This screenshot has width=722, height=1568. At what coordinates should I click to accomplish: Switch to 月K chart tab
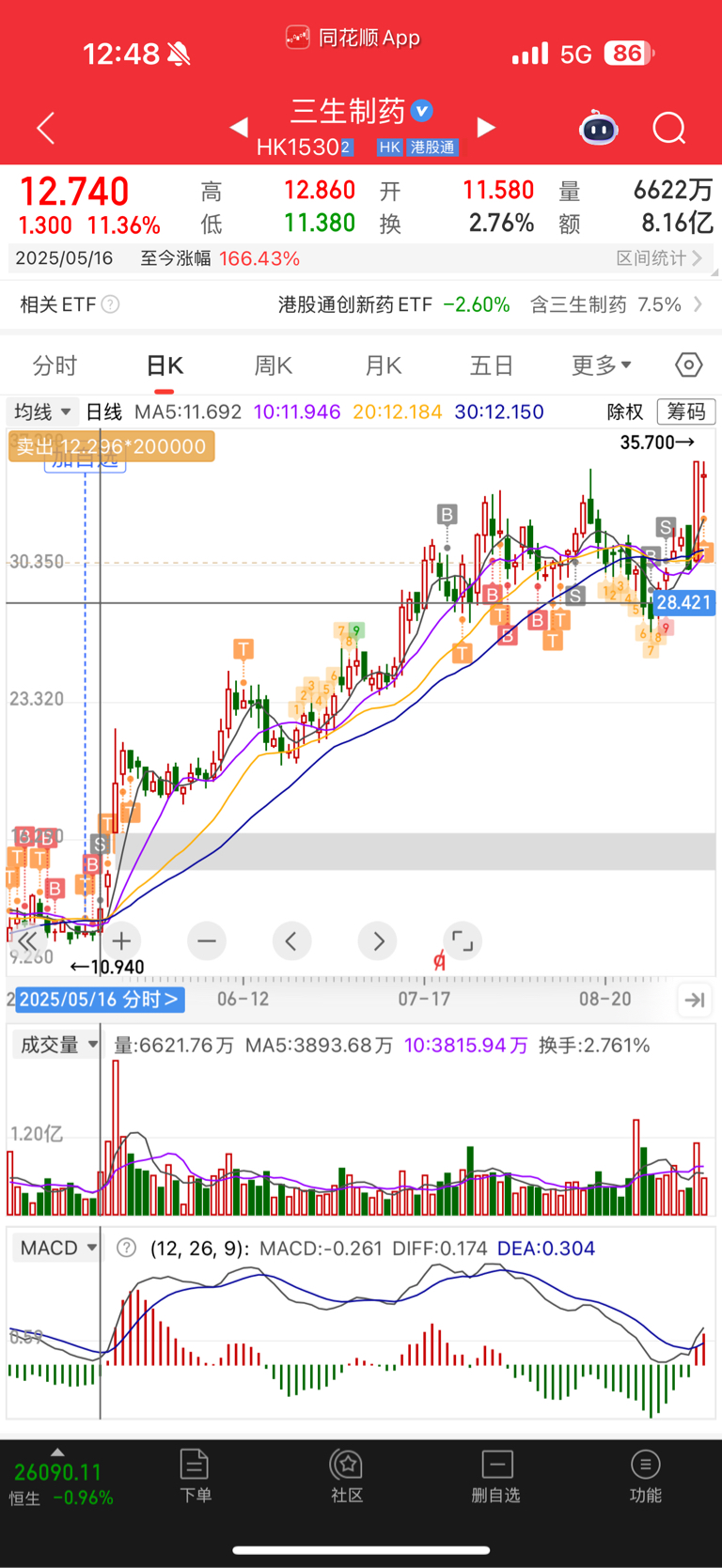384,365
